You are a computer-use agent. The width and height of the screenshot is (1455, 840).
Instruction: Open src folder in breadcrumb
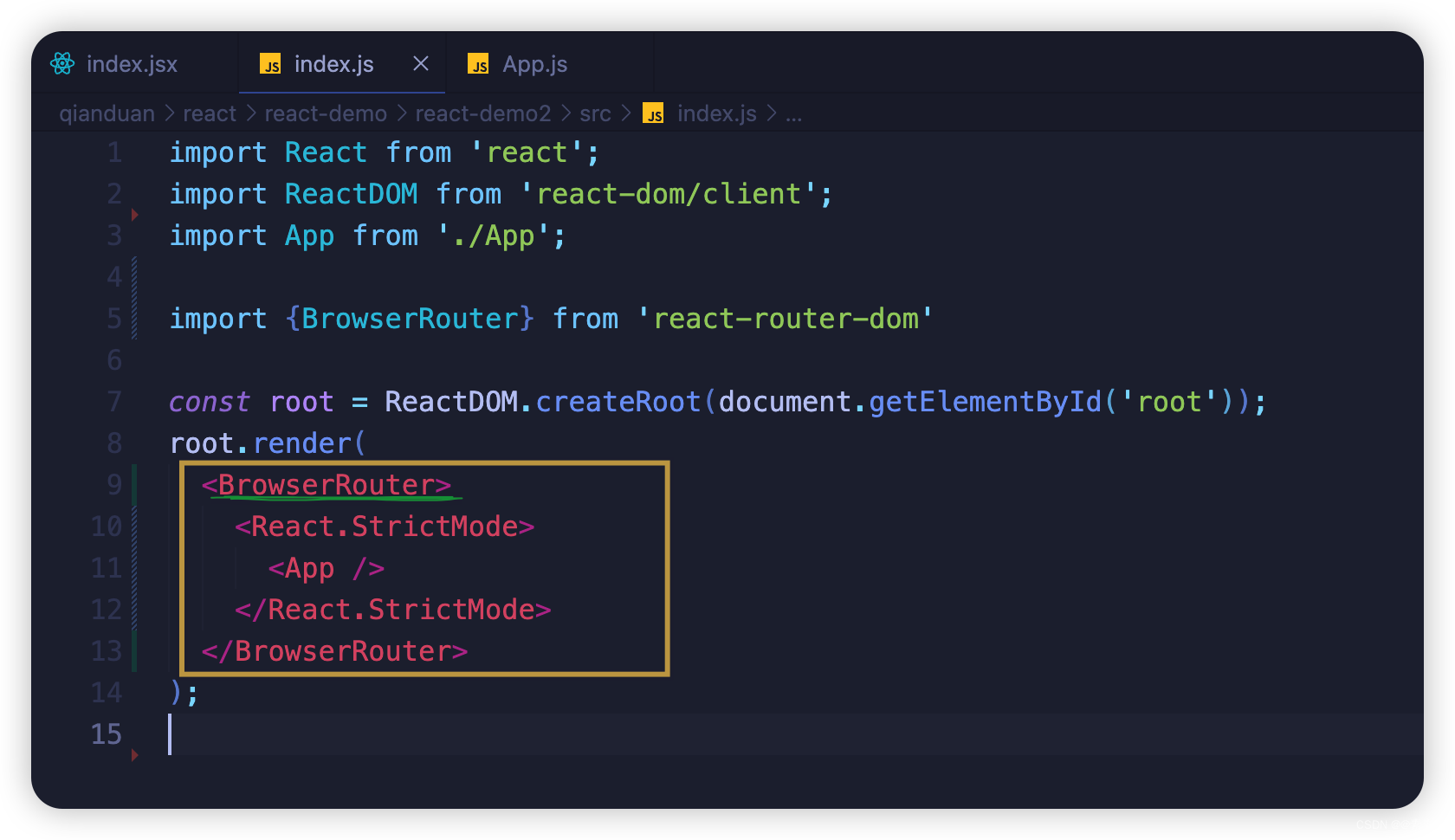point(595,113)
